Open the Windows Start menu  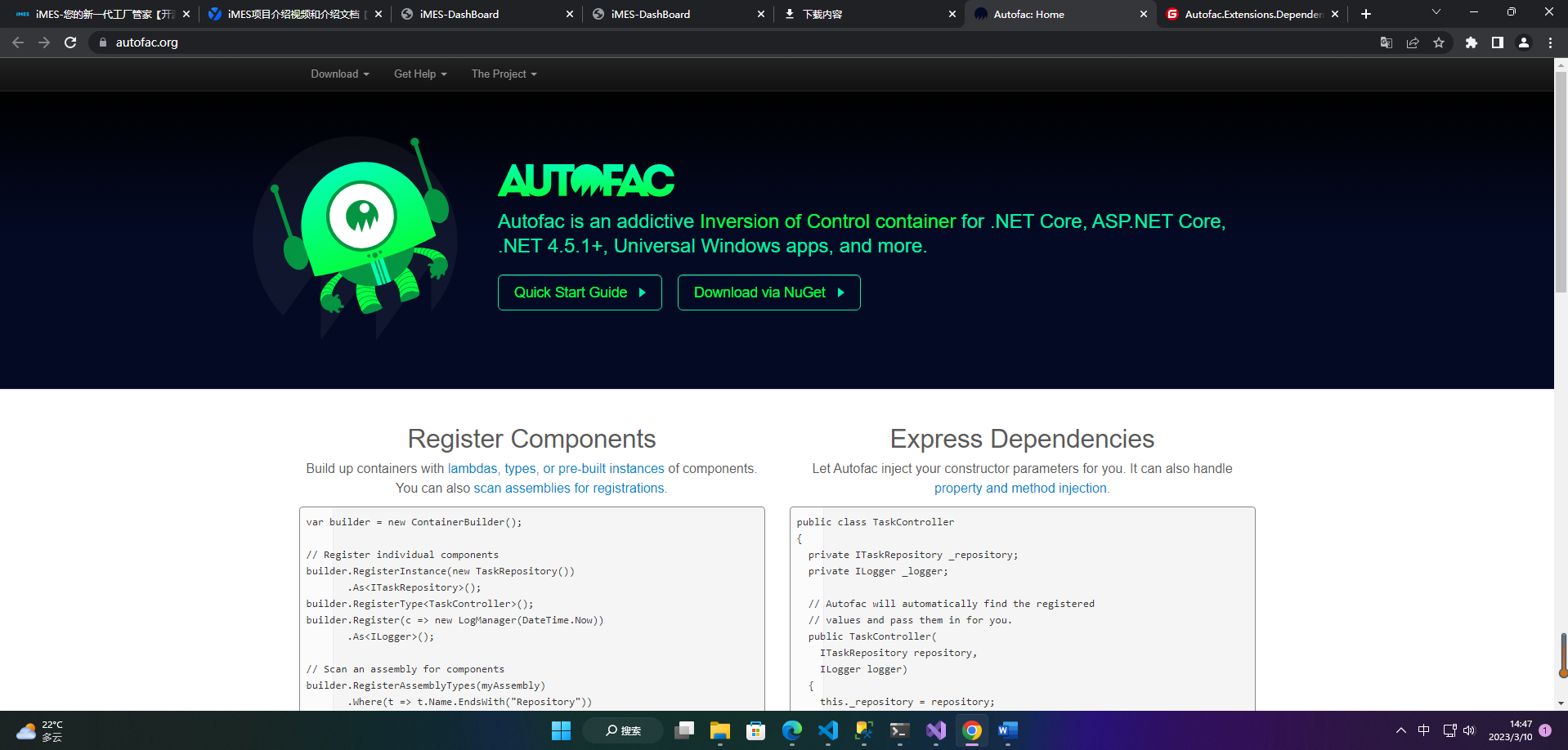click(561, 730)
